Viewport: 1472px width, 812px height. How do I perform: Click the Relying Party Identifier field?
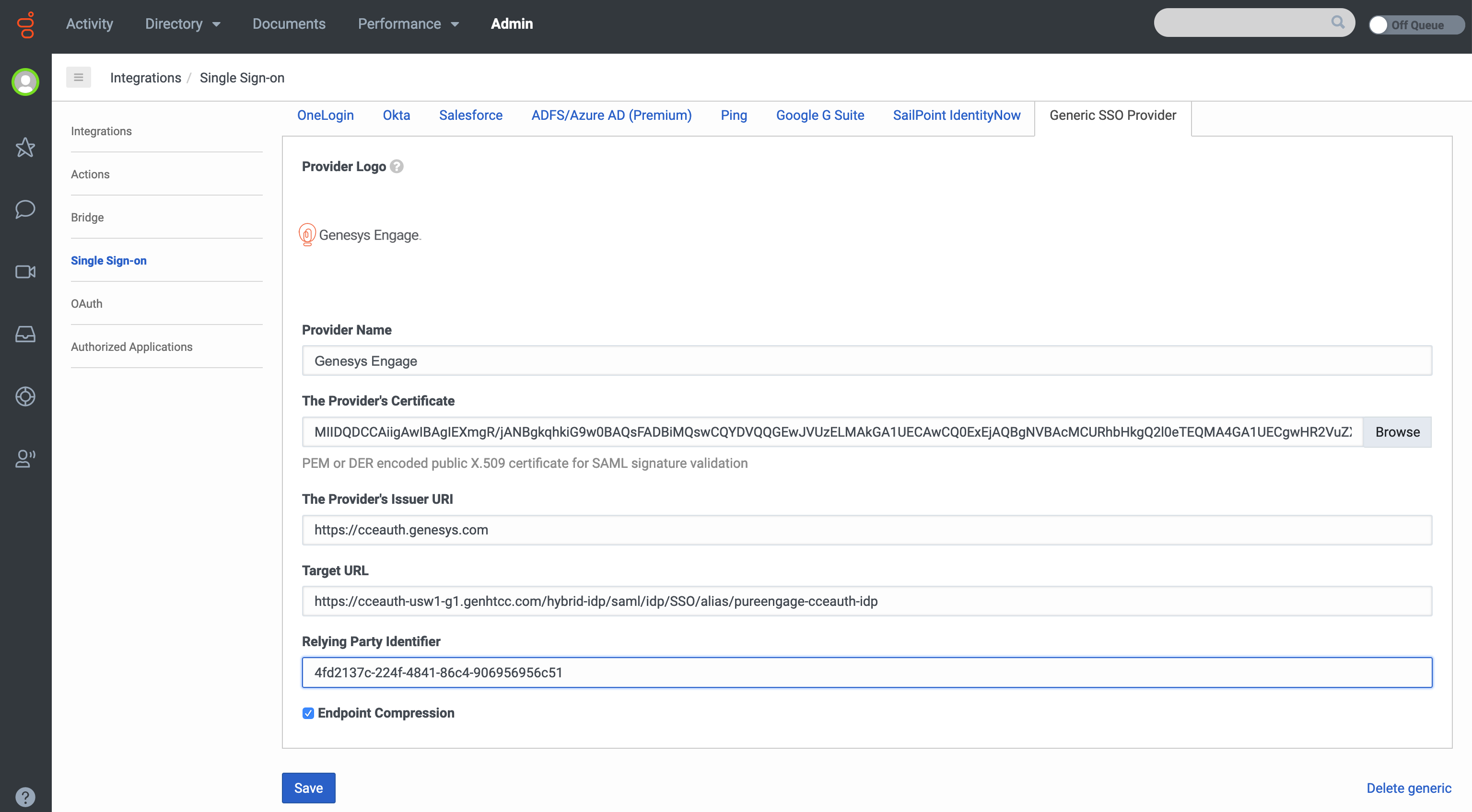867,672
